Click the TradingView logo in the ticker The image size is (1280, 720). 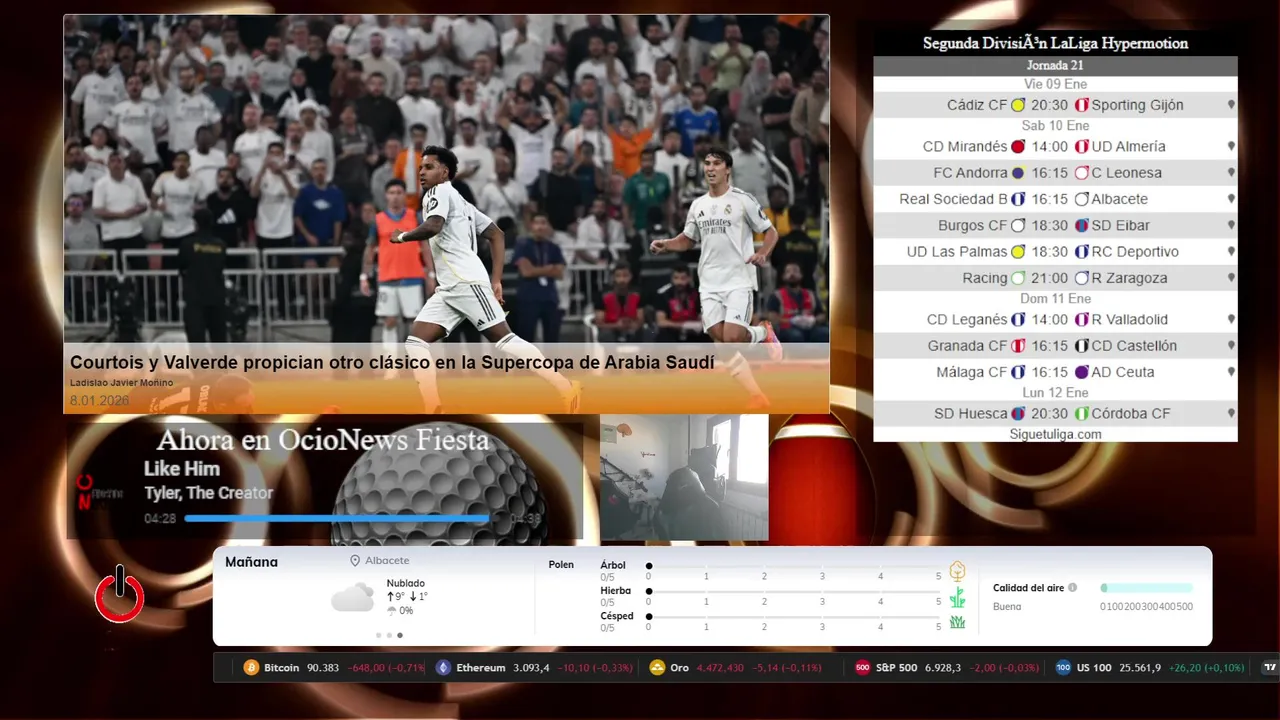(1270, 668)
